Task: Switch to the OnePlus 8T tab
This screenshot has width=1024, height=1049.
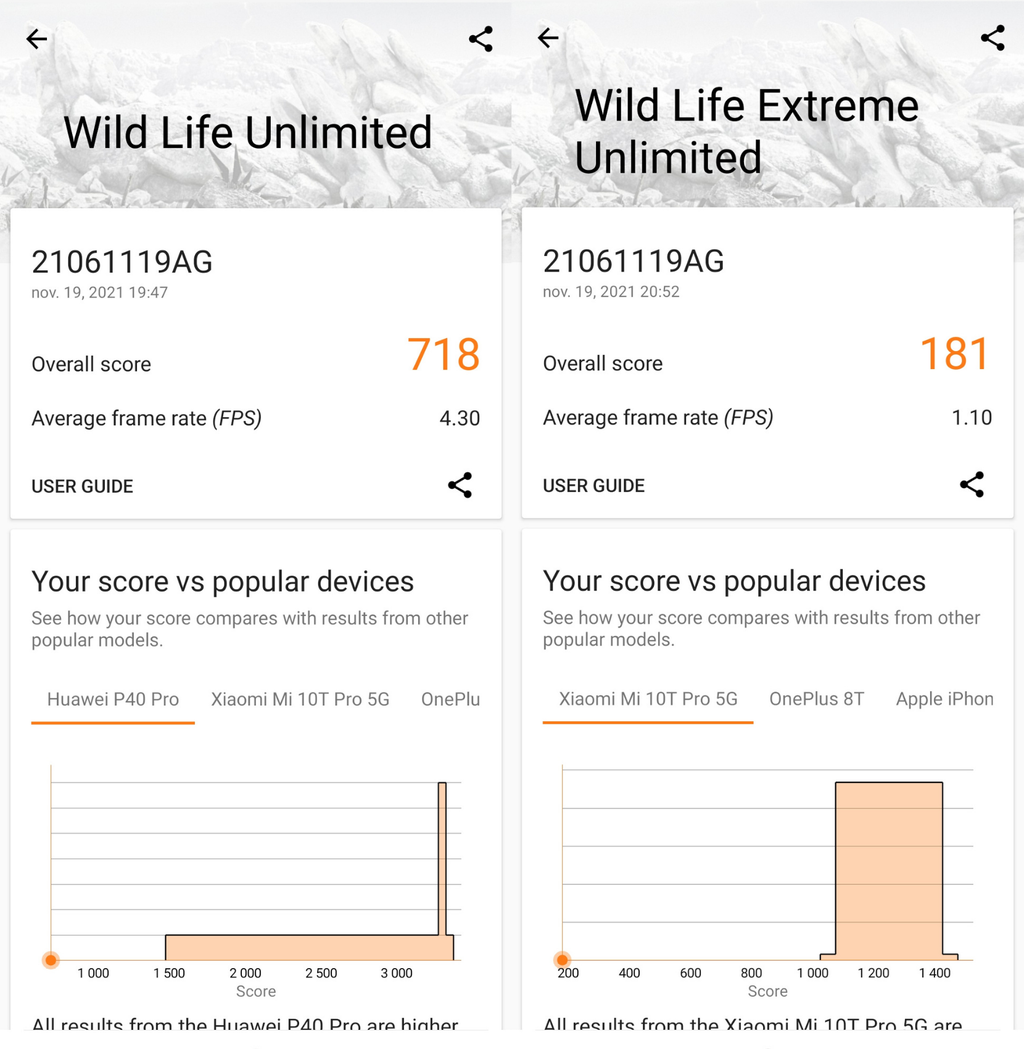Action: pos(817,699)
